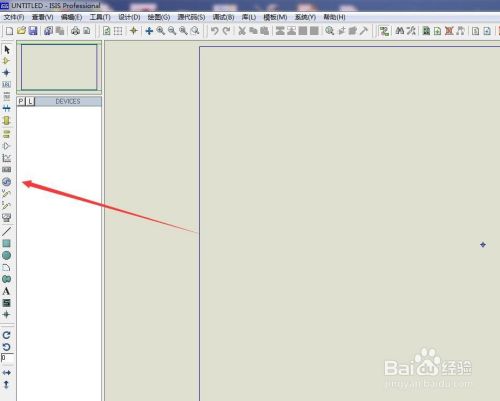Image resolution: width=500 pixels, height=401 pixels.
Task: Open the 帮助(H) help menu
Action: [334, 17]
